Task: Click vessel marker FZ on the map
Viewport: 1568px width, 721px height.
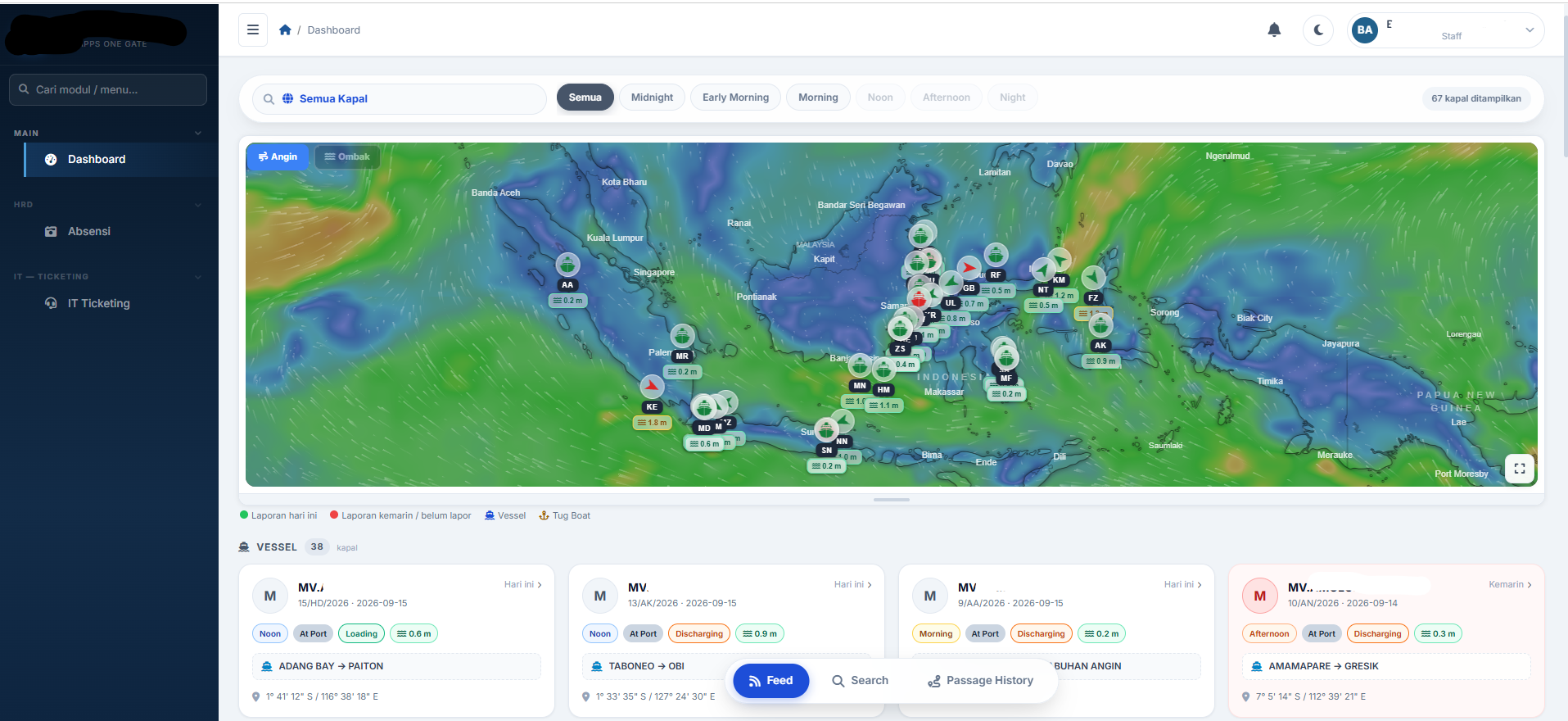Action: 1093,278
